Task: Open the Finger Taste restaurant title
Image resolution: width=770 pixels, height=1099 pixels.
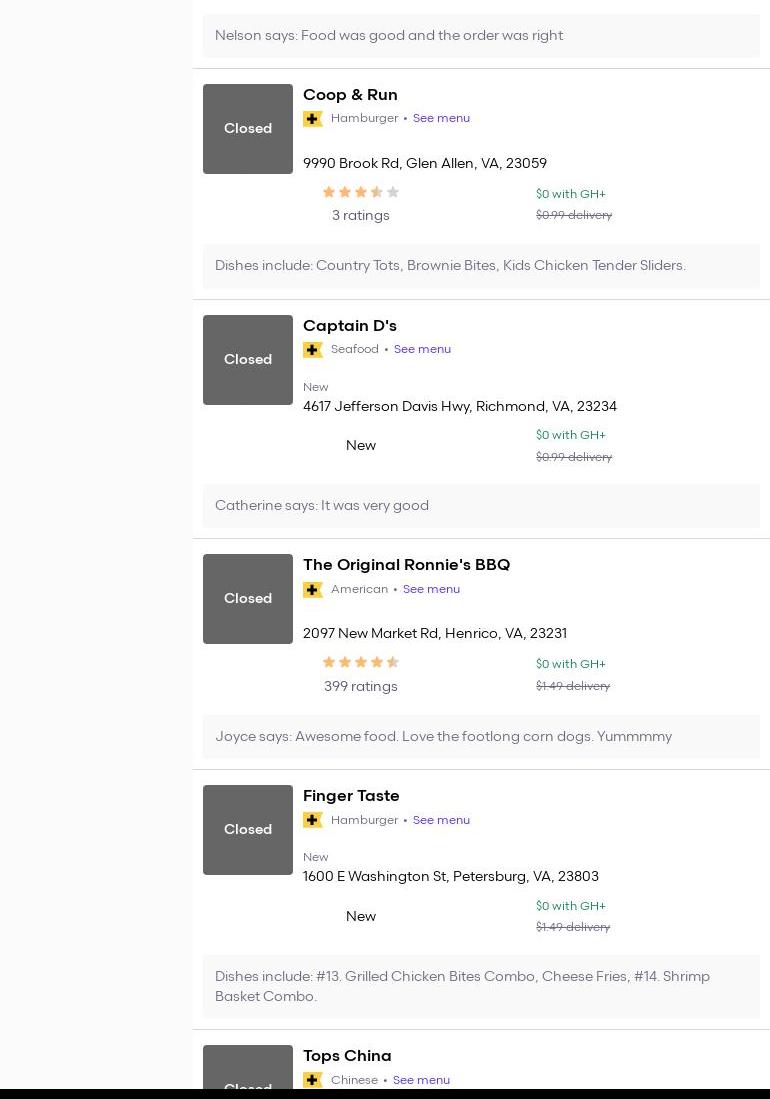Action: [x=351, y=796]
